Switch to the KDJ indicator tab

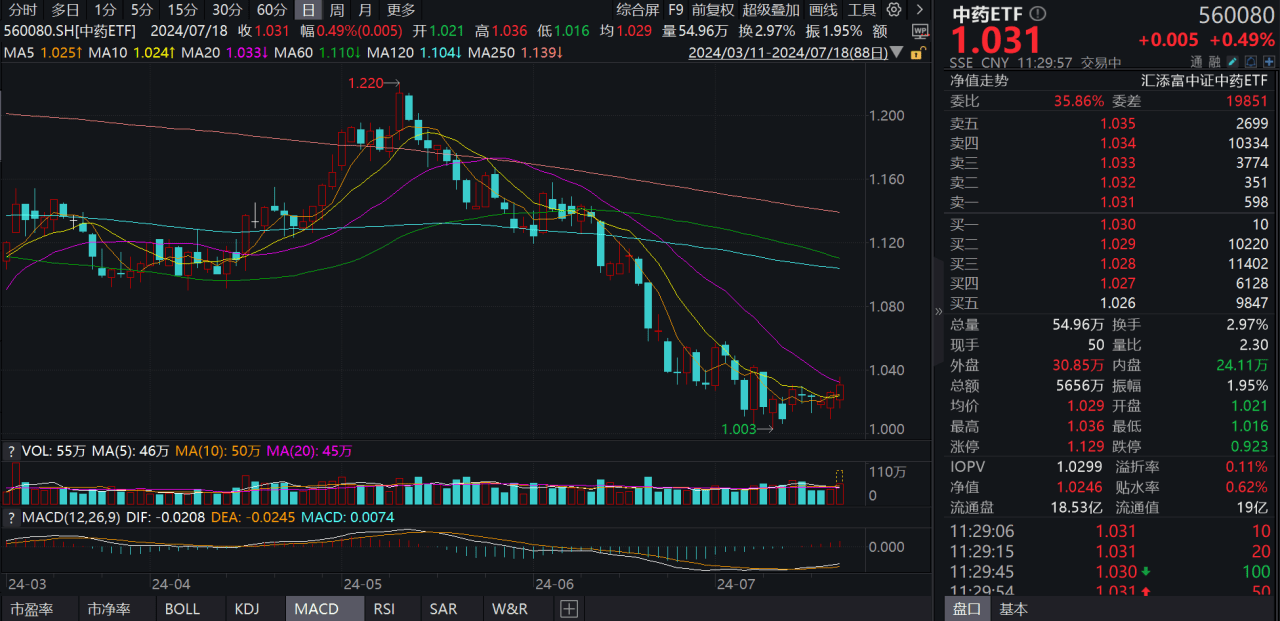tap(246, 608)
